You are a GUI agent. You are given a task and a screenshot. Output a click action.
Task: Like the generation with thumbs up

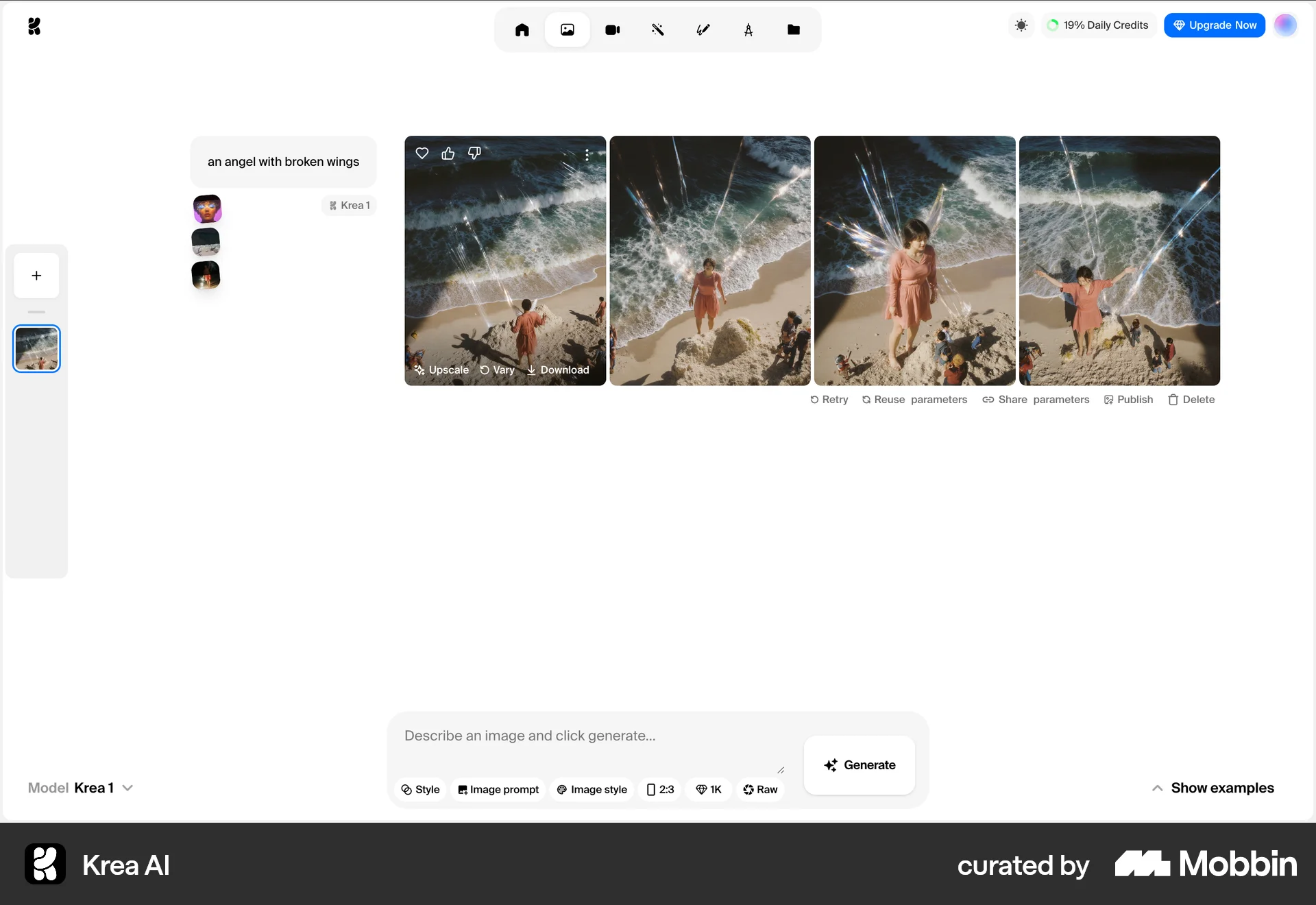[448, 153]
